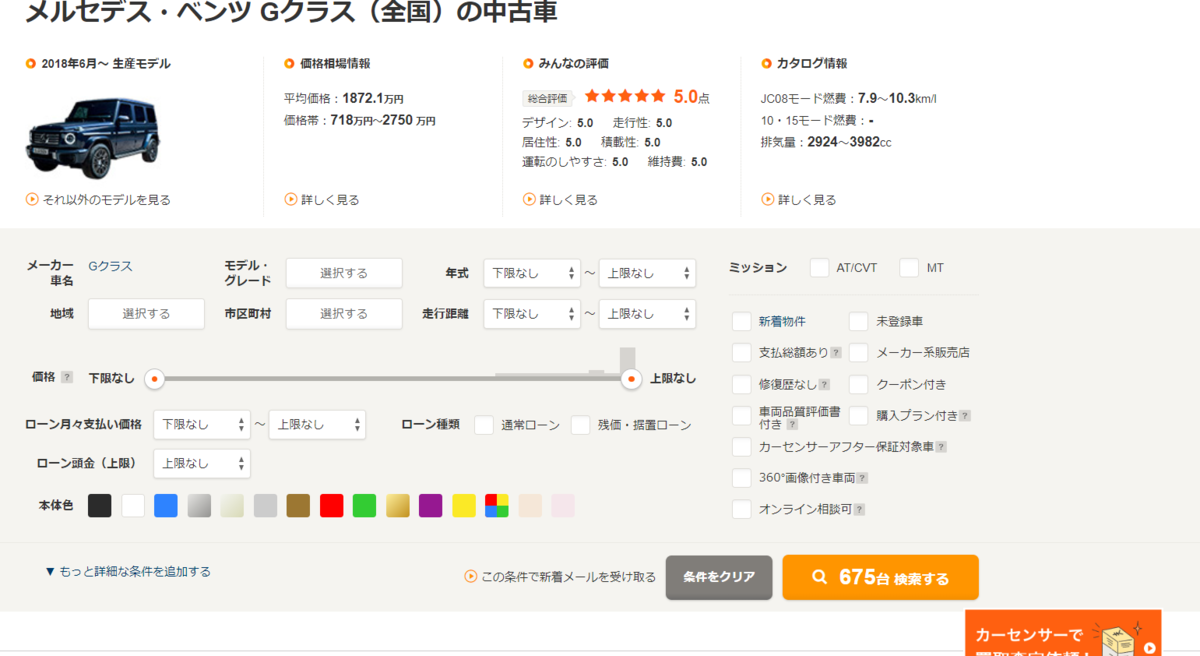Click magnifier icon on search button
This screenshot has height=656, width=1200.
(x=820, y=577)
